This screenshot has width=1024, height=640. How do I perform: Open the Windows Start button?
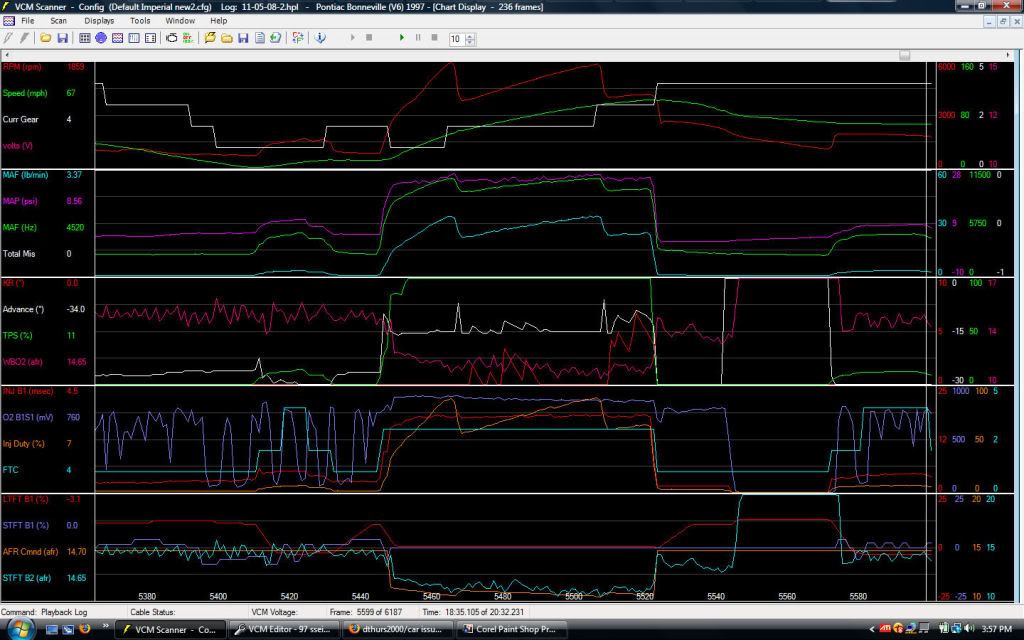click(20, 629)
